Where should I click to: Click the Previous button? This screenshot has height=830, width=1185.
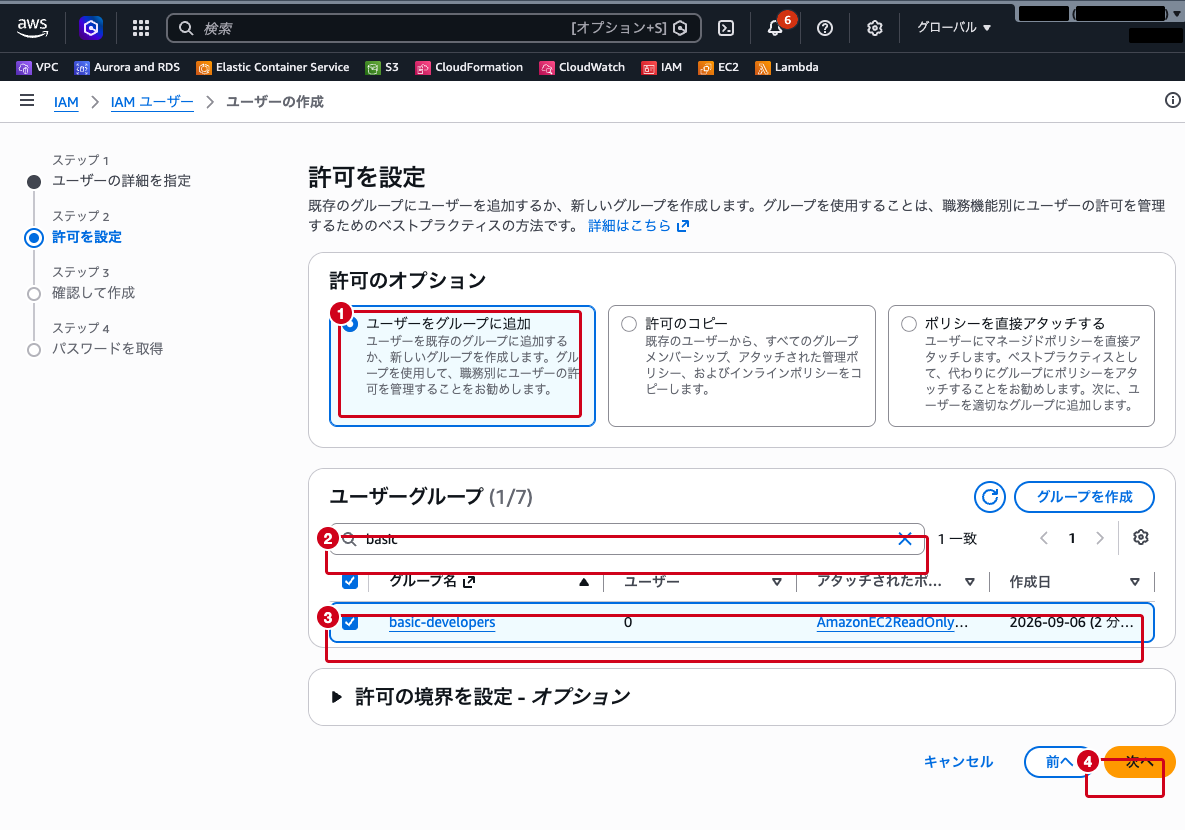pos(1059,762)
